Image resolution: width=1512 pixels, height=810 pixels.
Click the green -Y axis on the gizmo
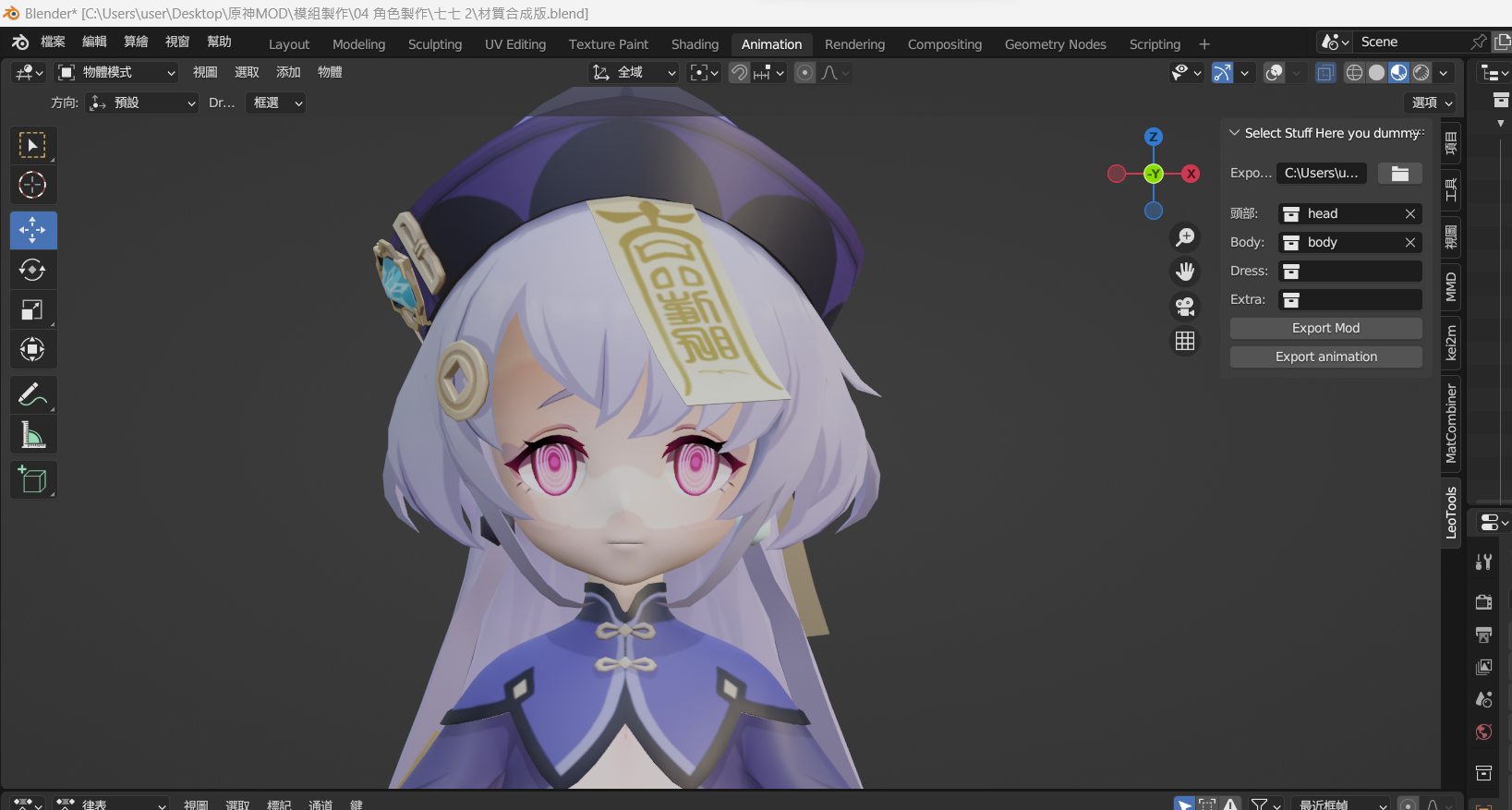pyautogui.click(x=1154, y=174)
